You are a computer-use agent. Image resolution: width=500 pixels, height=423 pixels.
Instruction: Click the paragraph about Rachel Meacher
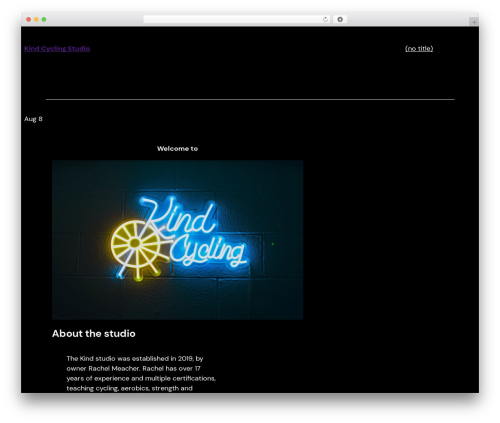(x=141, y=373)
